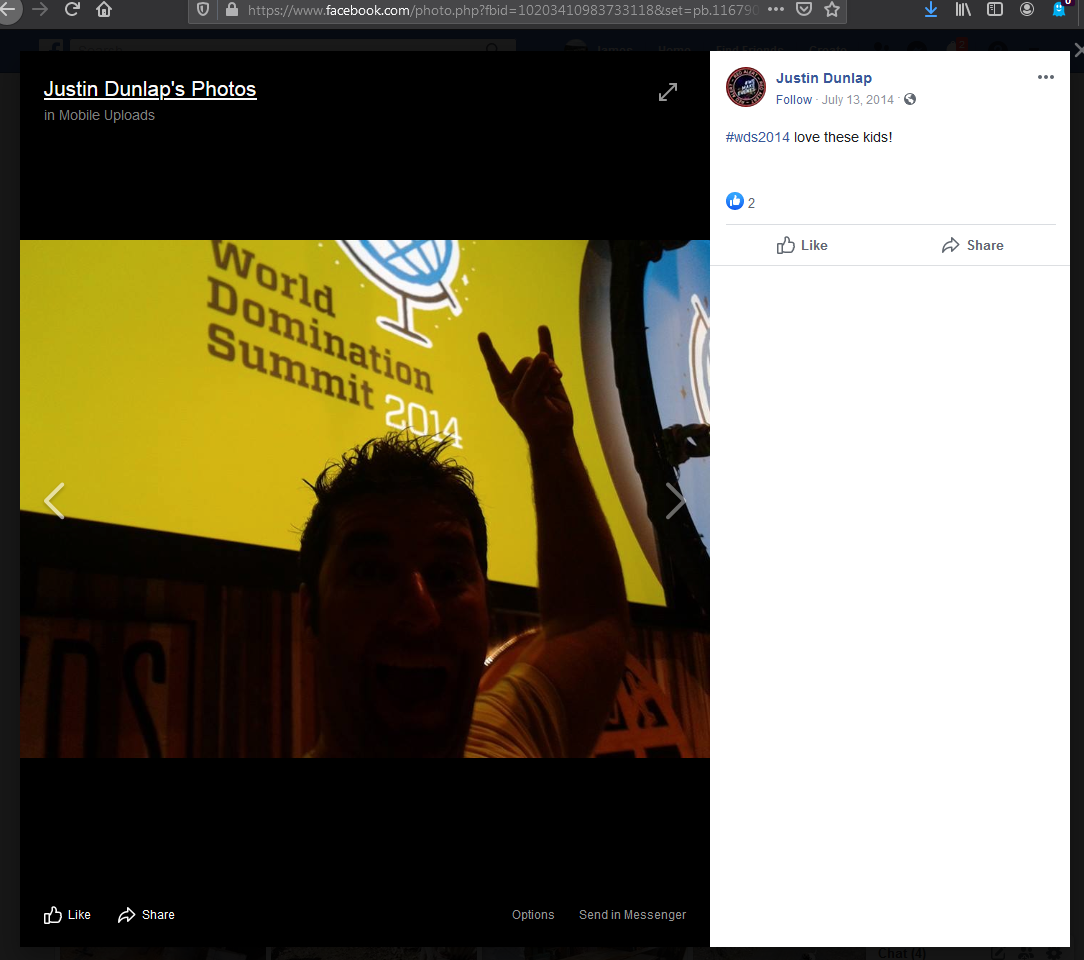Click the July 13, 2014 timestamp
Viewport: 1084px width, 960px height.
857,100
